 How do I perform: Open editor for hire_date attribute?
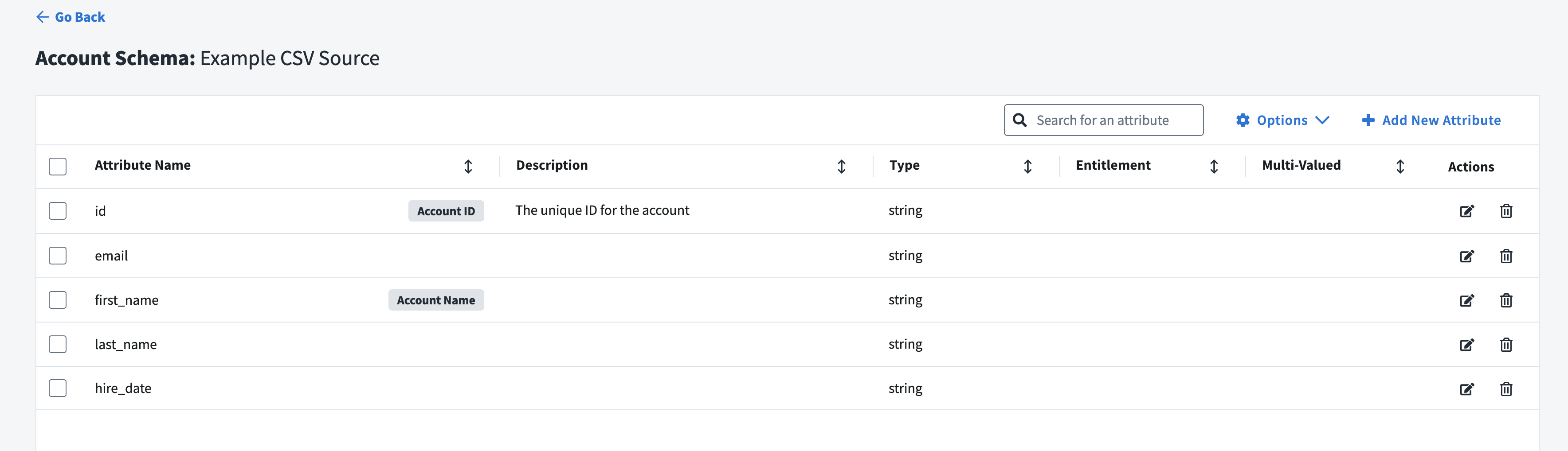click(1466, 389)
